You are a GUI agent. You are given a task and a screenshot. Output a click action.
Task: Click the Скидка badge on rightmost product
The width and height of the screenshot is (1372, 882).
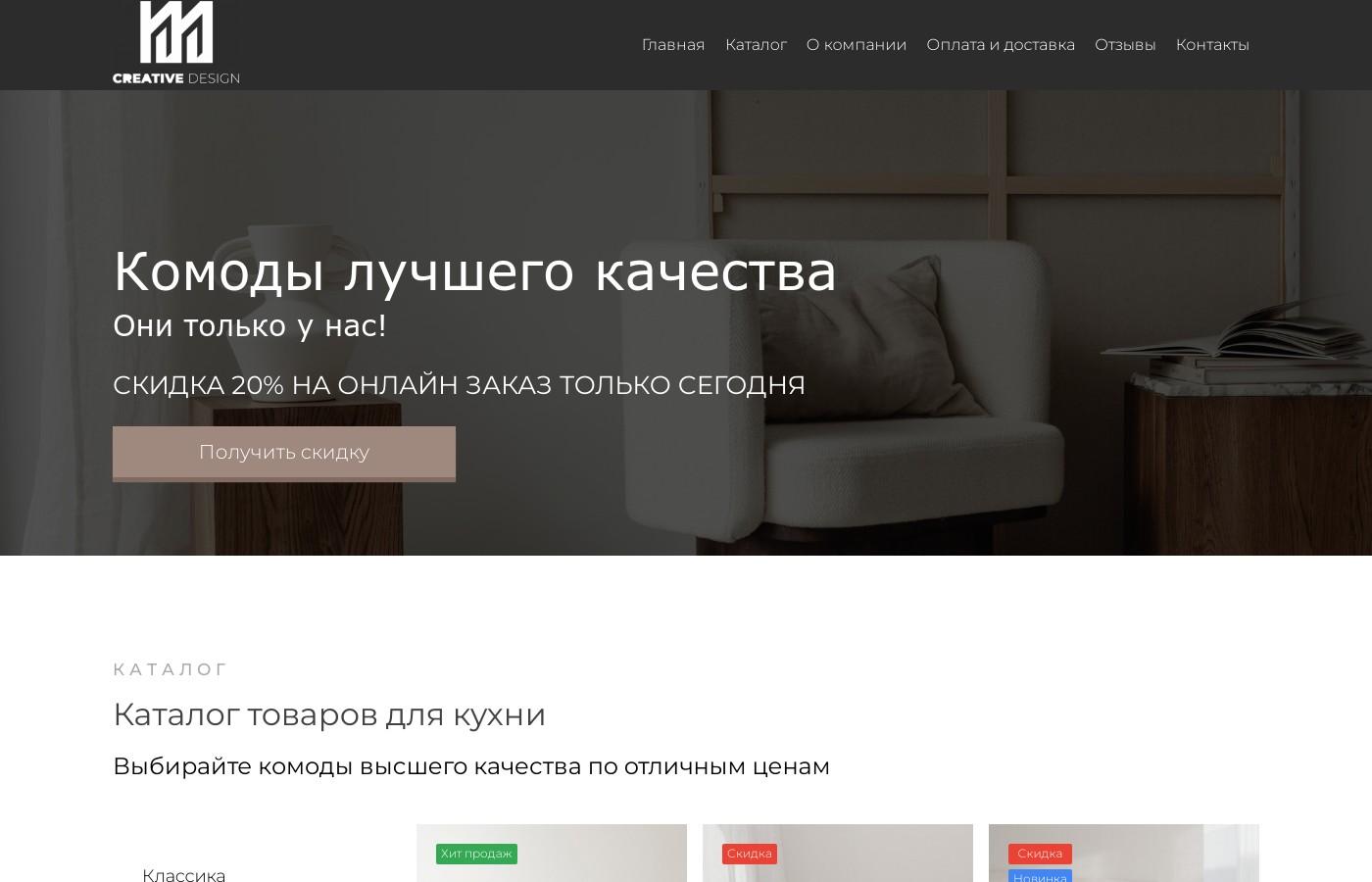tap(1040, 854)
